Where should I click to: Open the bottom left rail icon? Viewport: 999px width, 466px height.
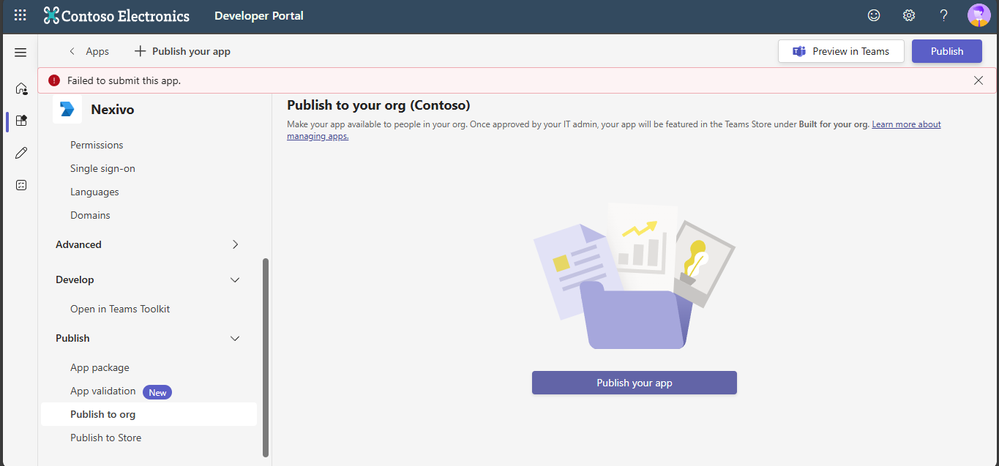click(x=21, y=186)
